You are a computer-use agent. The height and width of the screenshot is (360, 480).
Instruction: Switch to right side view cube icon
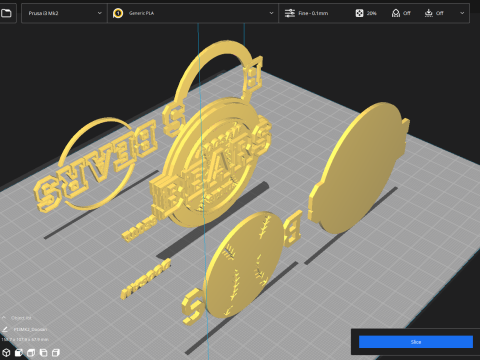point(56,352)
